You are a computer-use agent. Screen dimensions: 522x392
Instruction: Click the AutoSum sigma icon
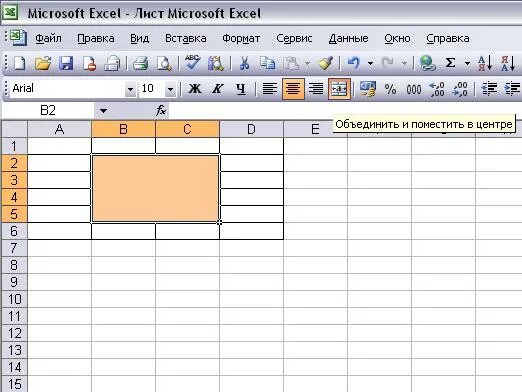click(x=450, y=63)
